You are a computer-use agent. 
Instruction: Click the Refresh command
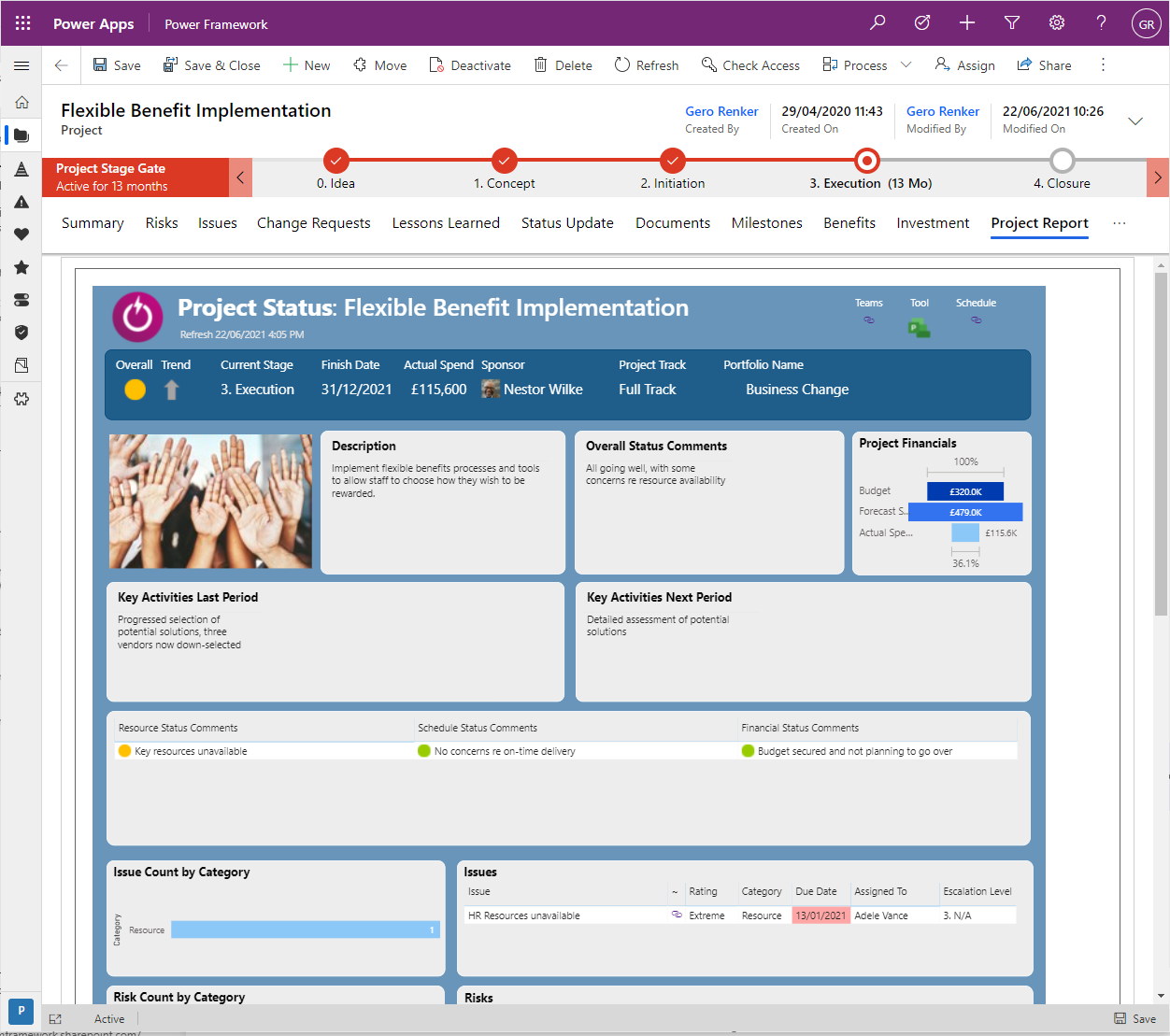[647, 65]
